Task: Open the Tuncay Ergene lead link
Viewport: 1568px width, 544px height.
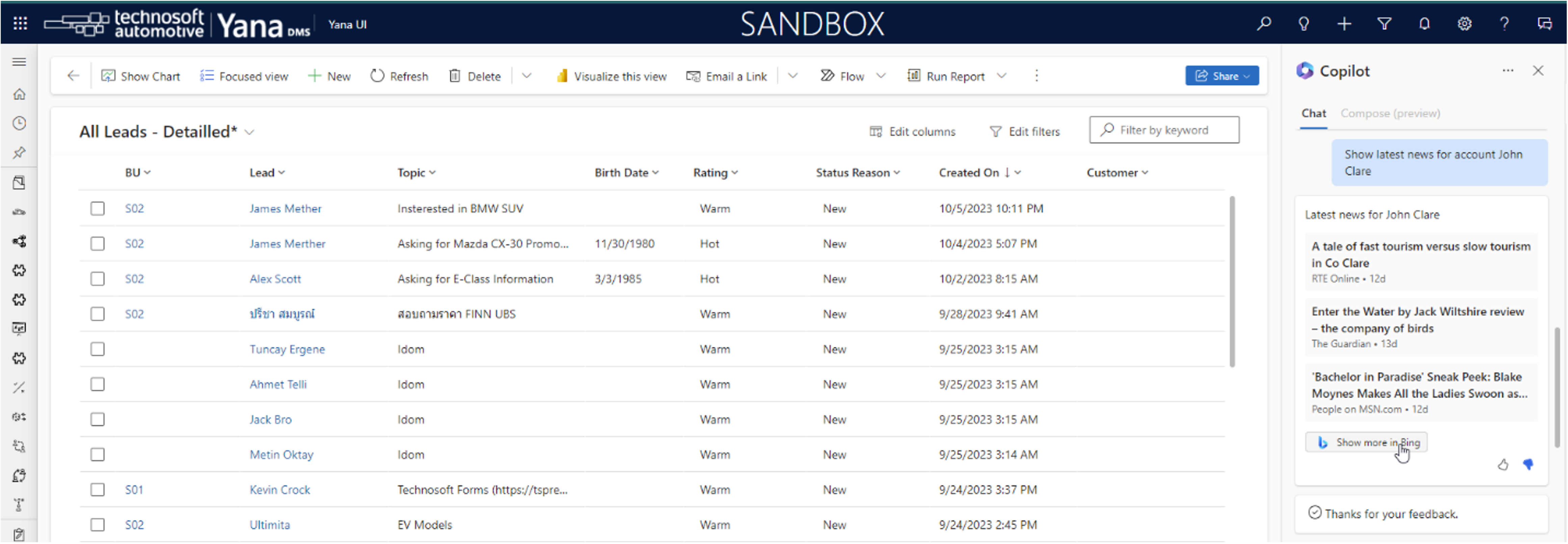Action: (287, 350)
